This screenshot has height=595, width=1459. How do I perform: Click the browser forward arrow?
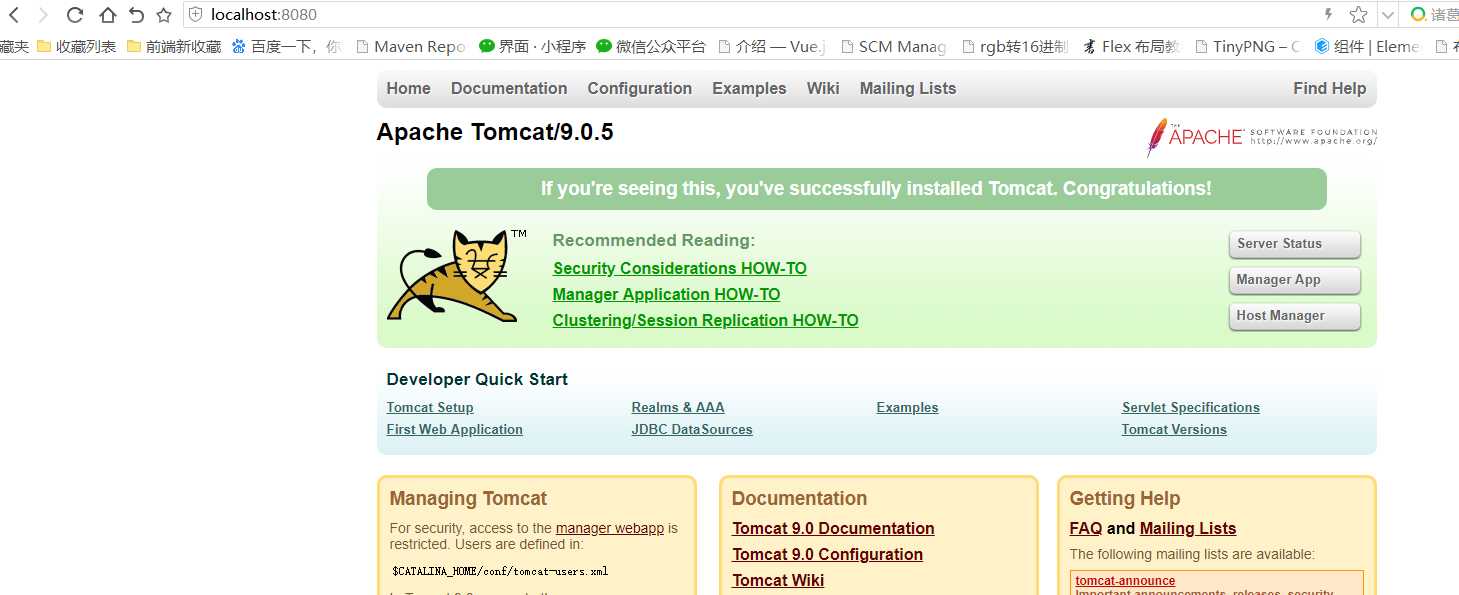click(x=43, y=15)
